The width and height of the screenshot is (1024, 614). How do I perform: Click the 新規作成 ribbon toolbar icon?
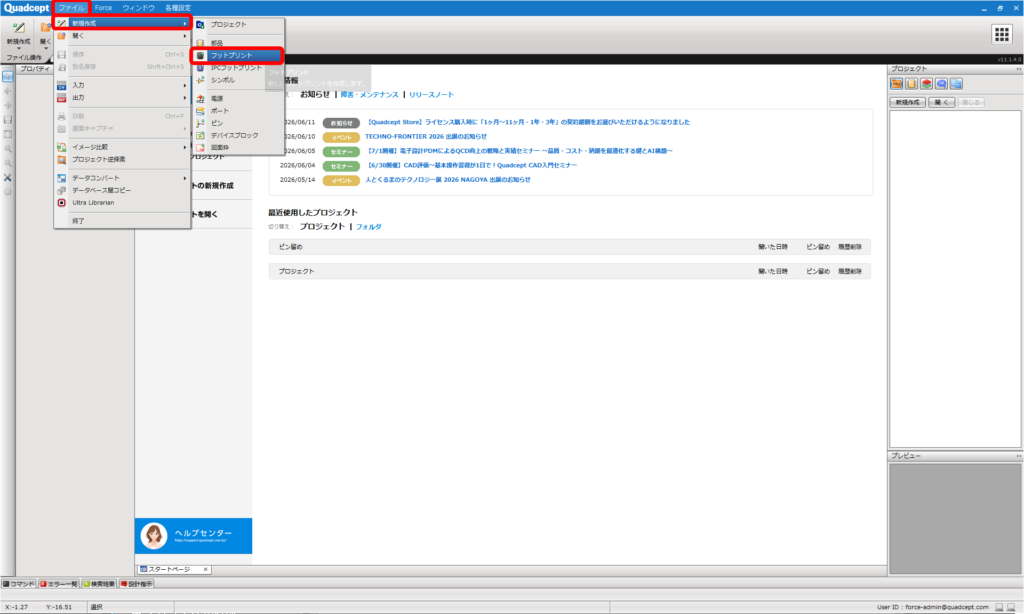(x=18, y=28)
